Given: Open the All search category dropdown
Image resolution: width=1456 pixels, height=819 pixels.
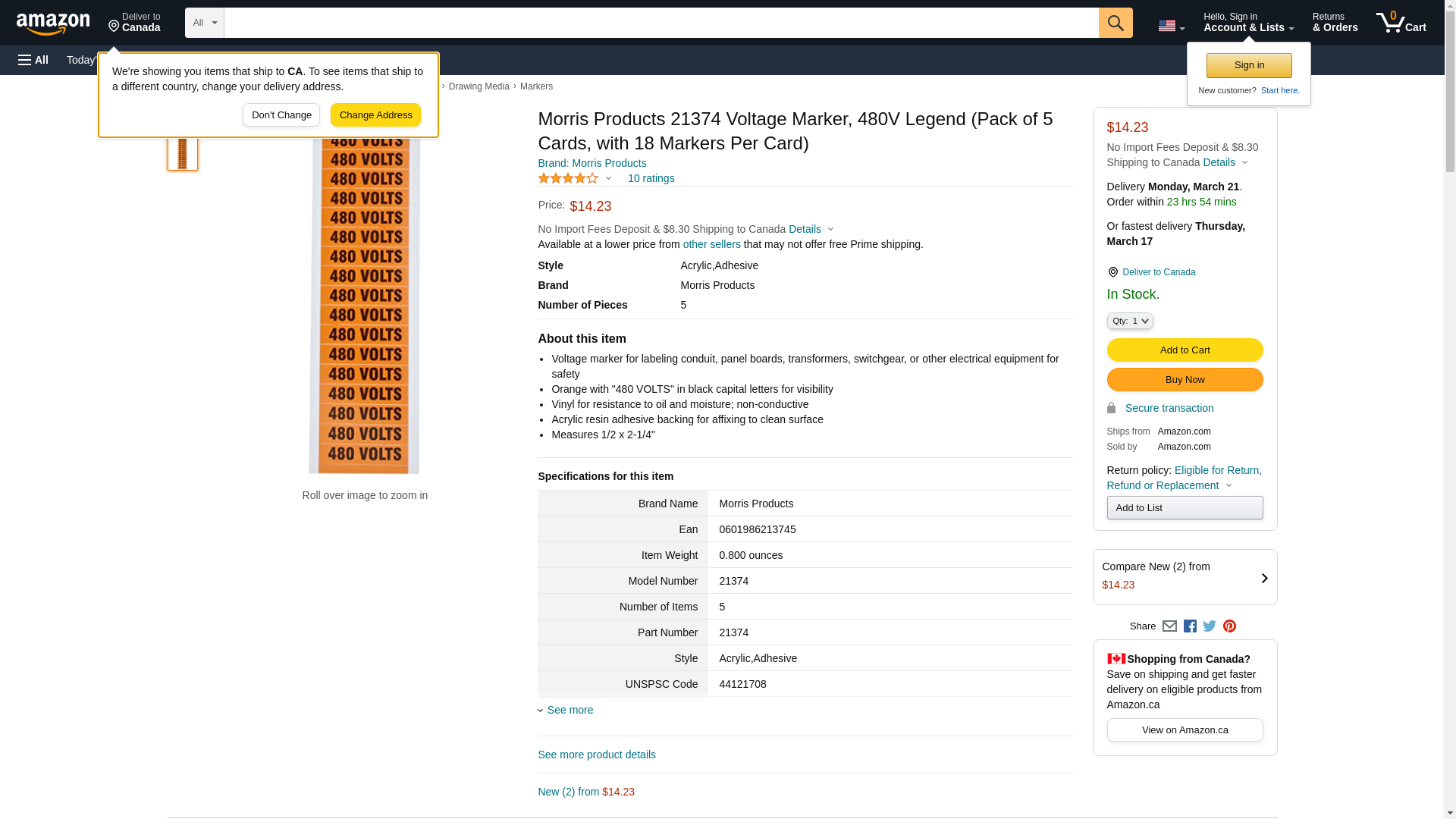Looking at the screenshot, I should 205,23.
